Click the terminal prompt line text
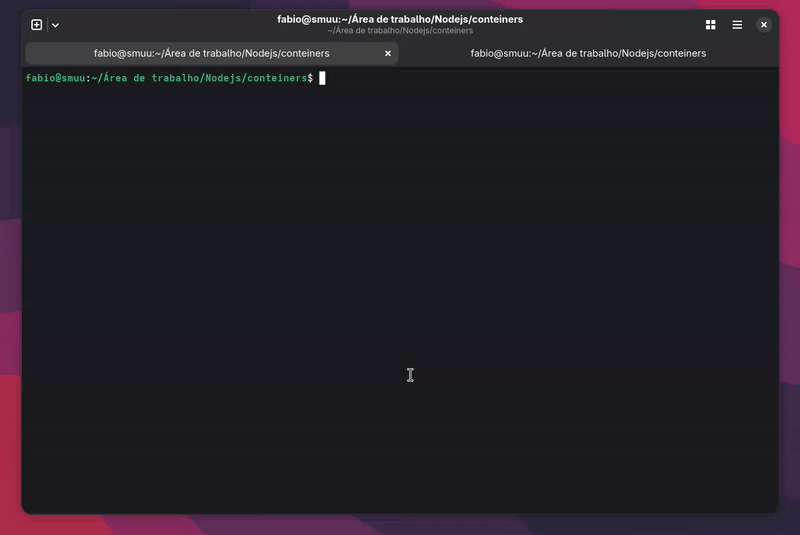 169,78
